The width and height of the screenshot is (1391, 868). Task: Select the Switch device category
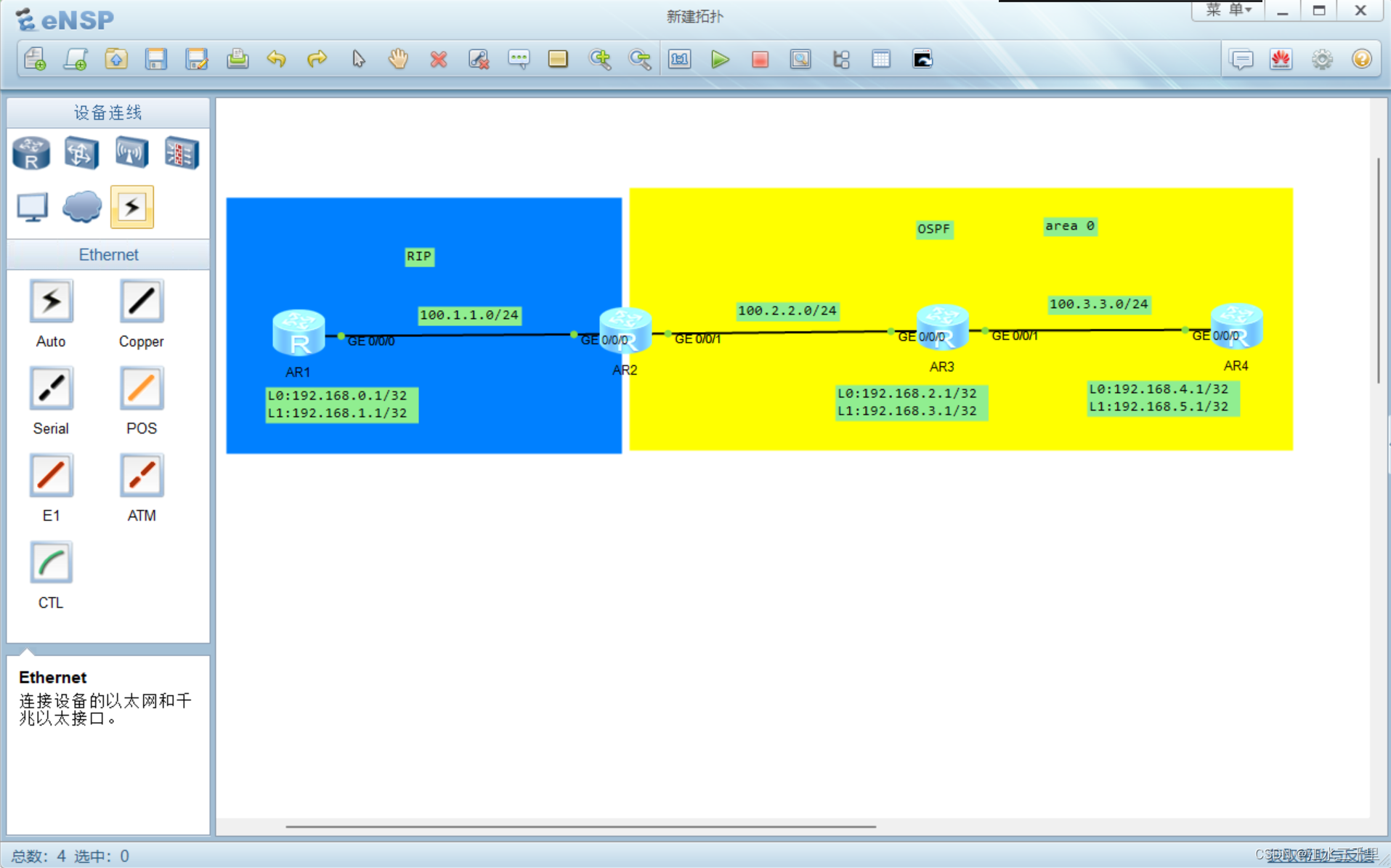(x=81, y=153)
